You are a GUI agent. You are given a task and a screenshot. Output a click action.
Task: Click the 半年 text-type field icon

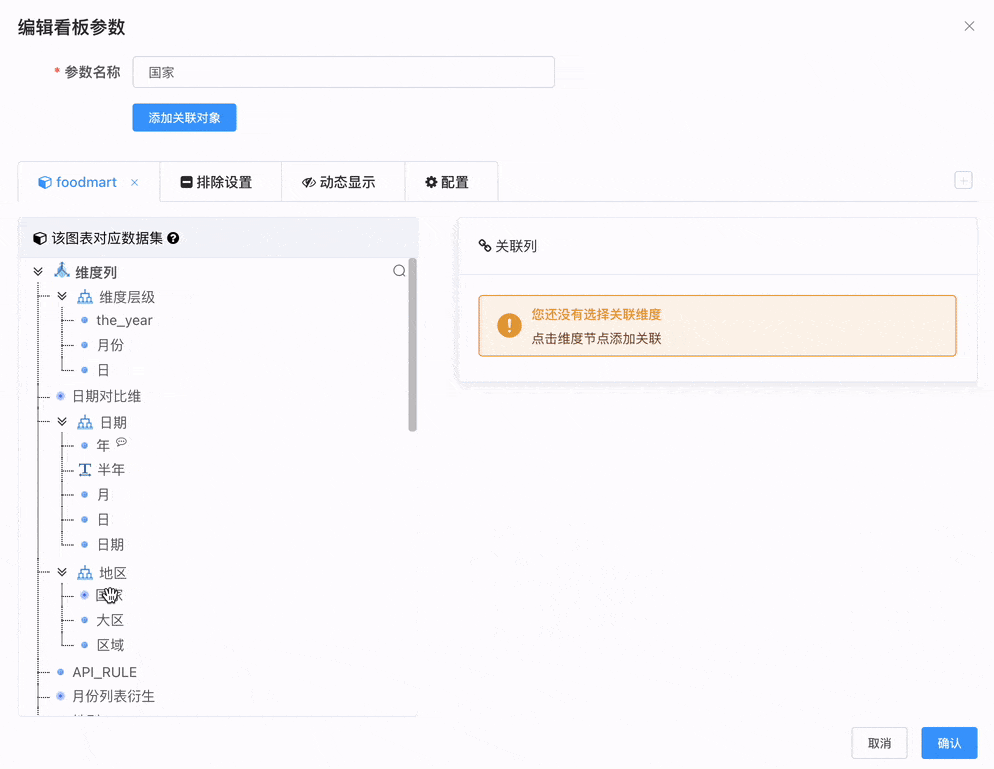pyautogui.click(x=85, y=470)
